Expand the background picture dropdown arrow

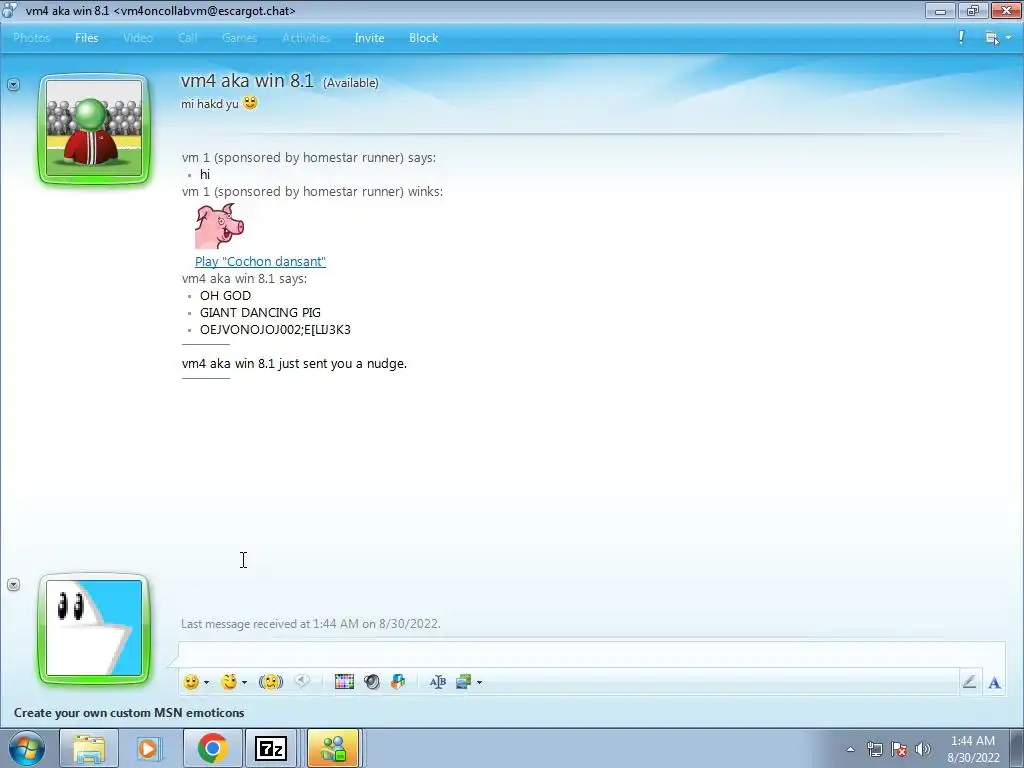pyautogui.click(x=479, y=682)
